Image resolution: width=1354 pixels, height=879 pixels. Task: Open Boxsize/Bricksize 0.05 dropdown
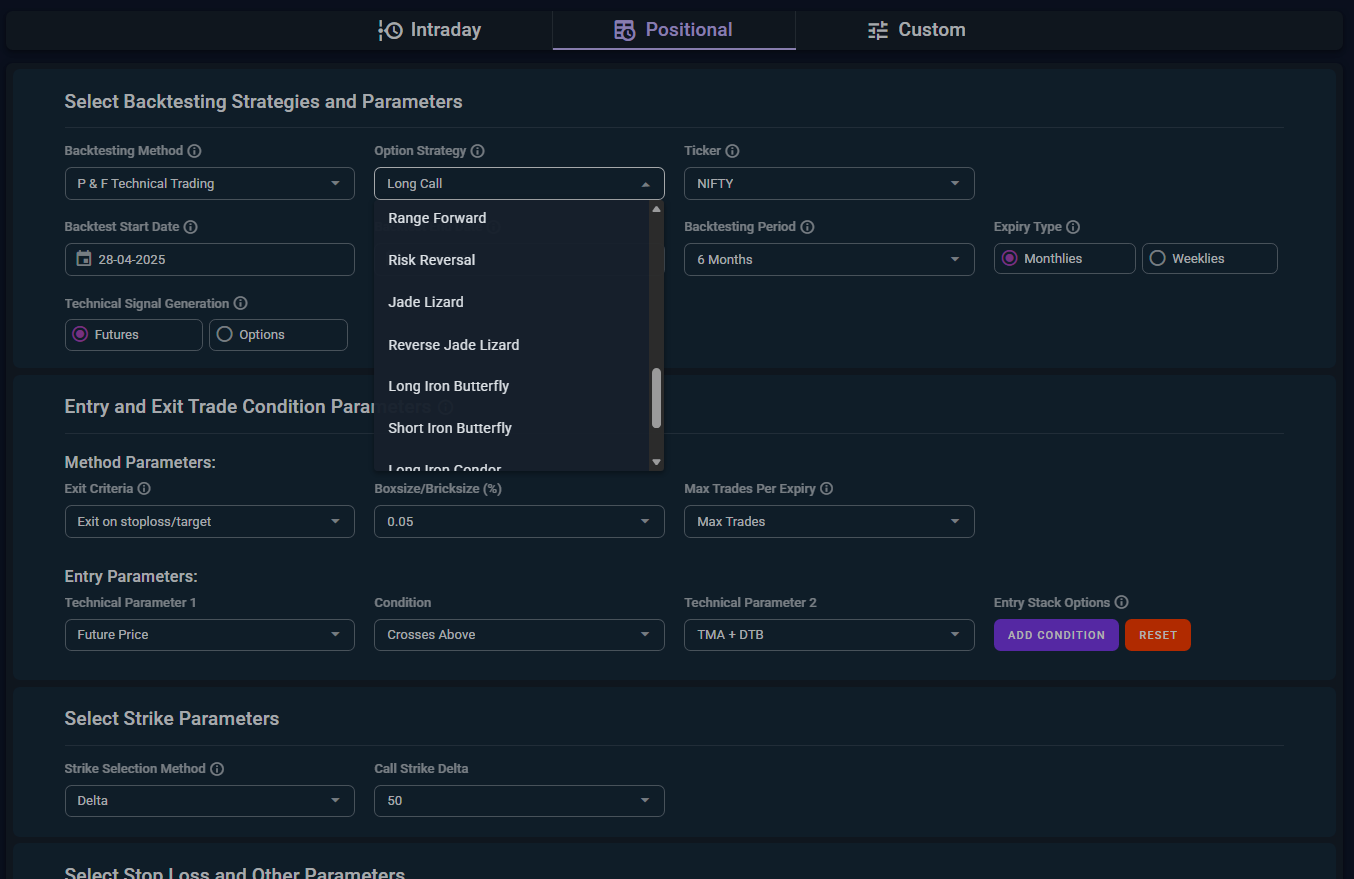tap(519, 522)
